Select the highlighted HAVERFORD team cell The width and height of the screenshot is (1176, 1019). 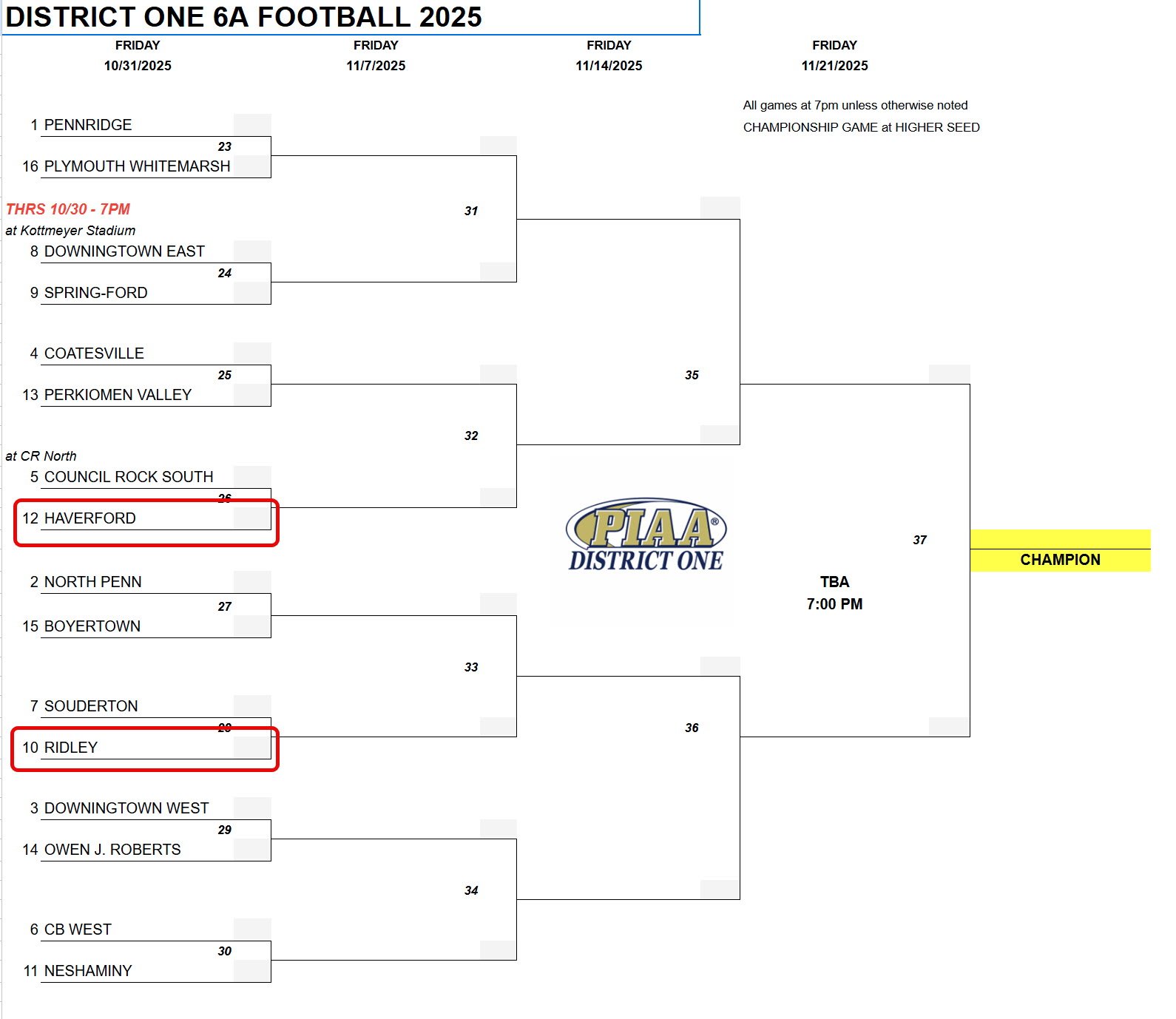(90, 518)
